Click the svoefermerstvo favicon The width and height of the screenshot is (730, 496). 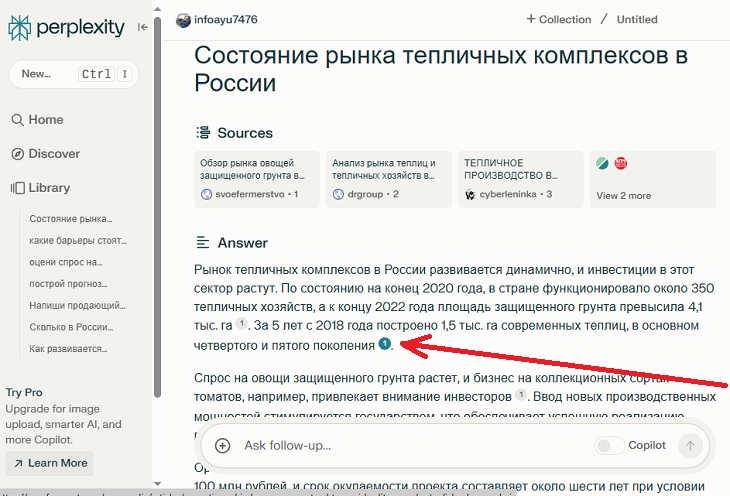[206, 194]
